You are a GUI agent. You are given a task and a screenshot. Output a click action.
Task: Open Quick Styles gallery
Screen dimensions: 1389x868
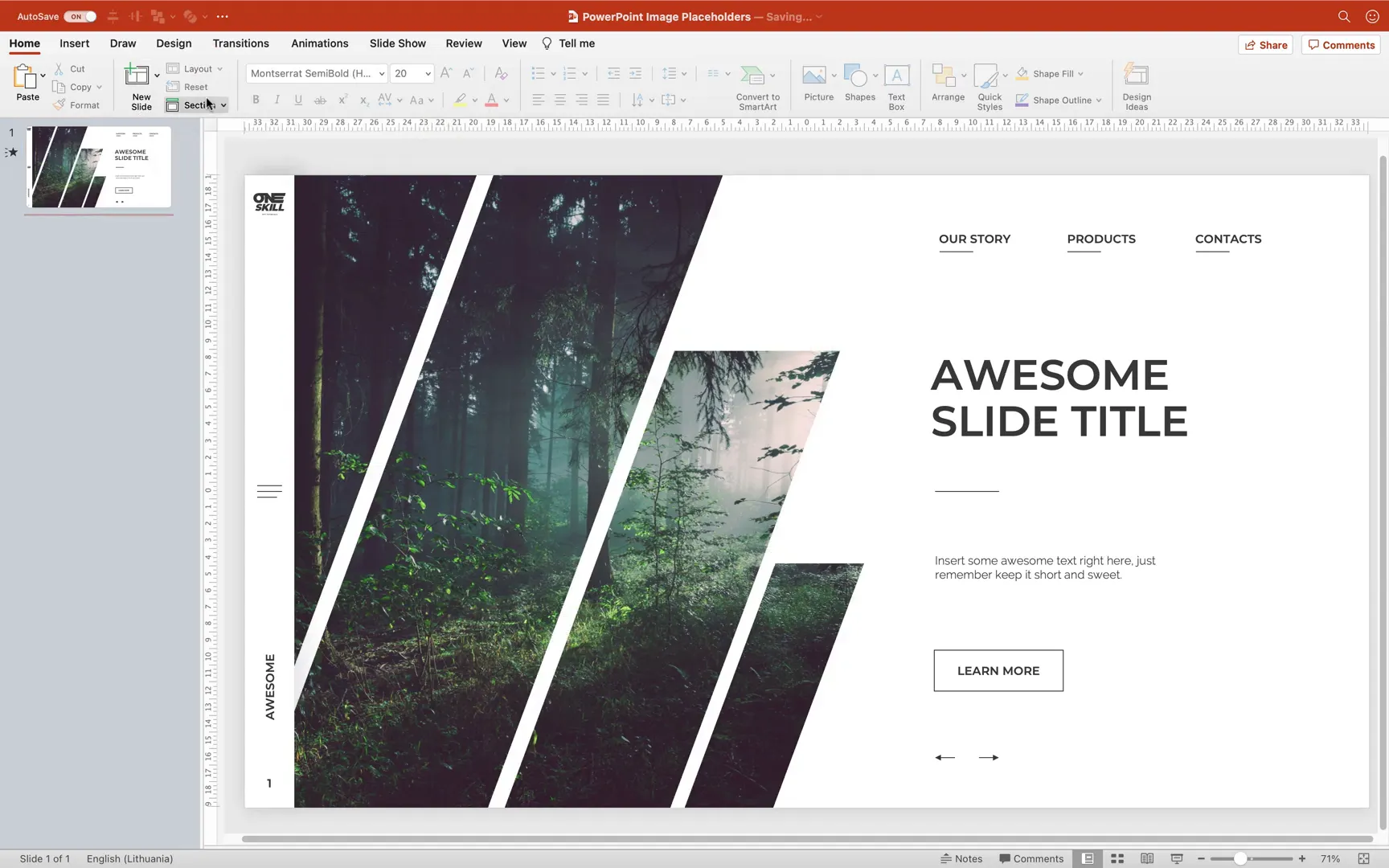tap(990, 87)
